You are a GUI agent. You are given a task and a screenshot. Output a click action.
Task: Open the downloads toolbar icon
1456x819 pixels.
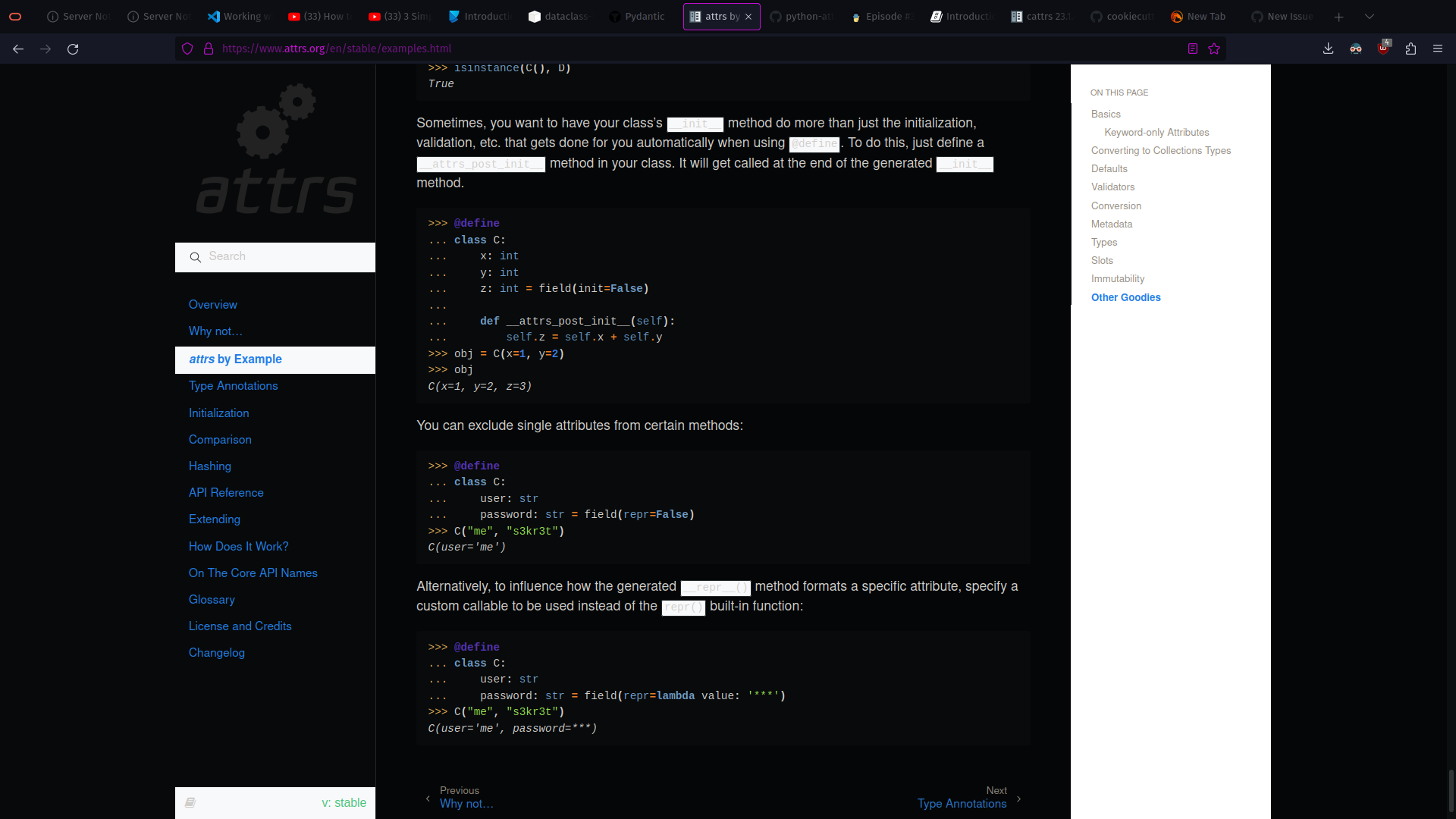point(1328,49)
